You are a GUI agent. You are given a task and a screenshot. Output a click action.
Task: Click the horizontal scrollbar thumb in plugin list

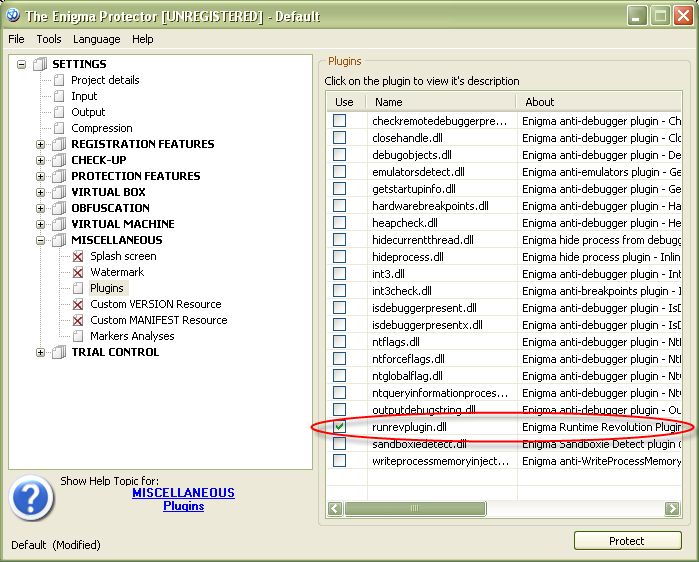tap(415, 508)
